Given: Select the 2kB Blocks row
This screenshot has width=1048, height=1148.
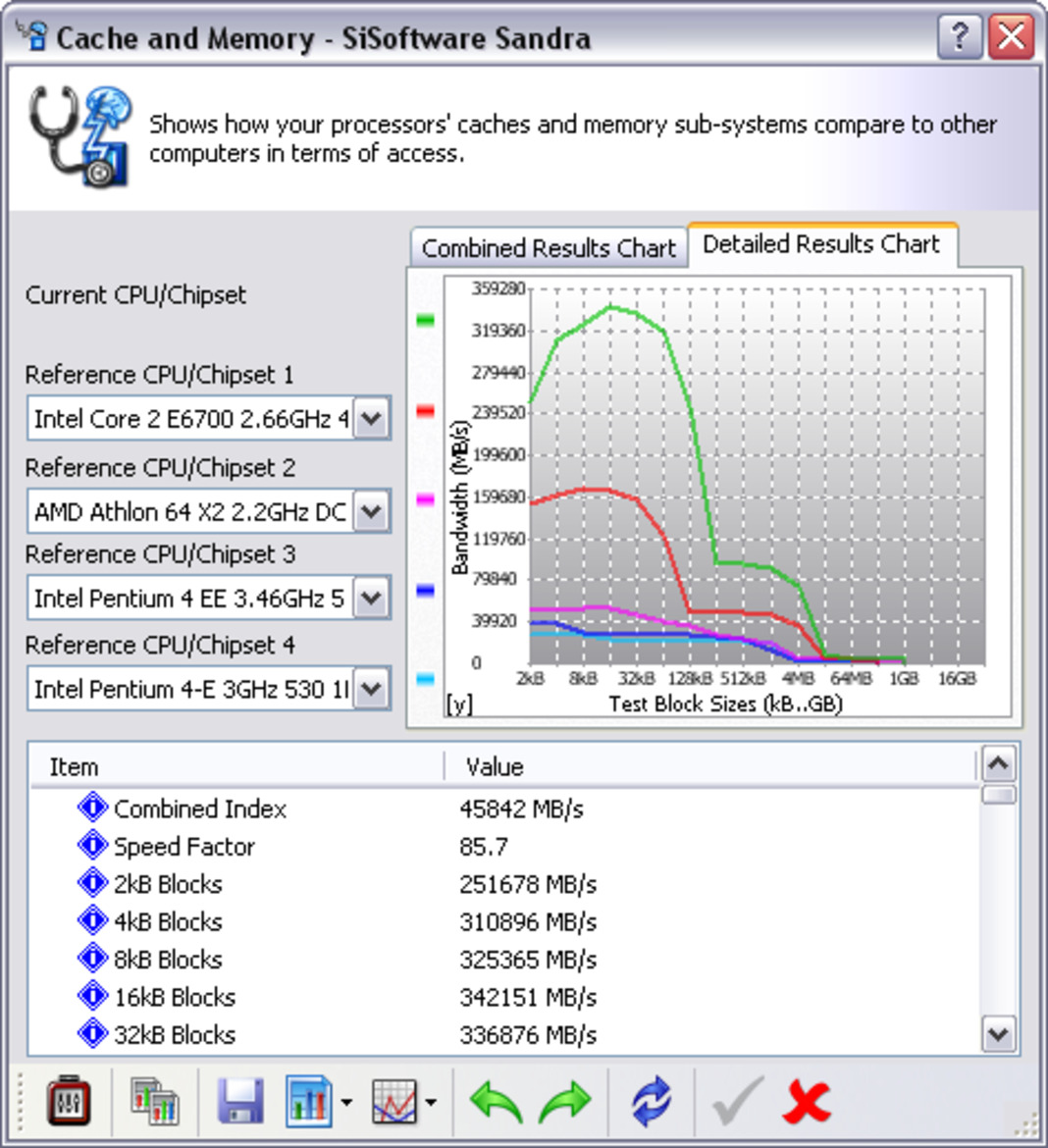Looking at the screenshot, I should coord(503,884).
